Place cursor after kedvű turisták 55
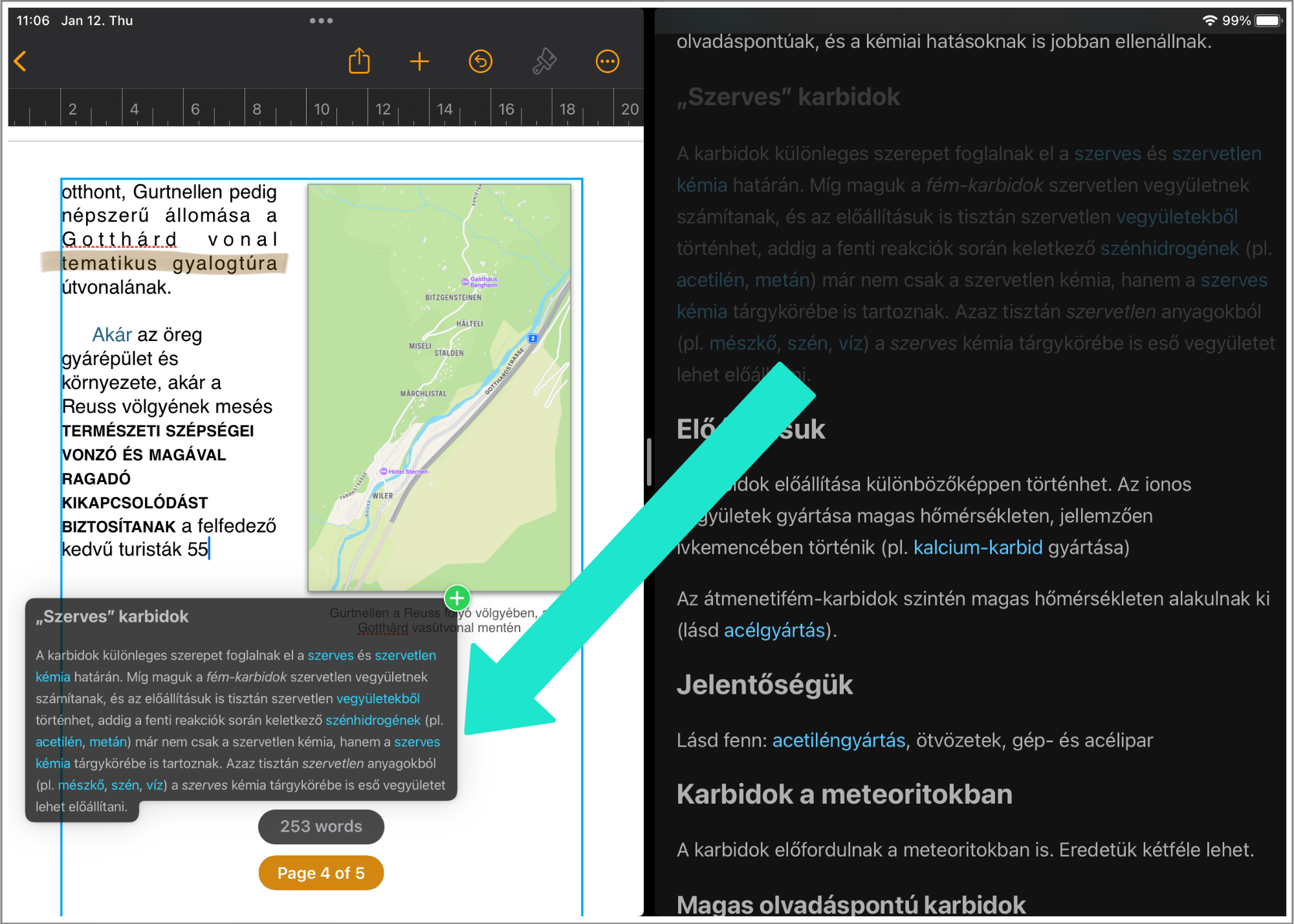 coord(210,549)
